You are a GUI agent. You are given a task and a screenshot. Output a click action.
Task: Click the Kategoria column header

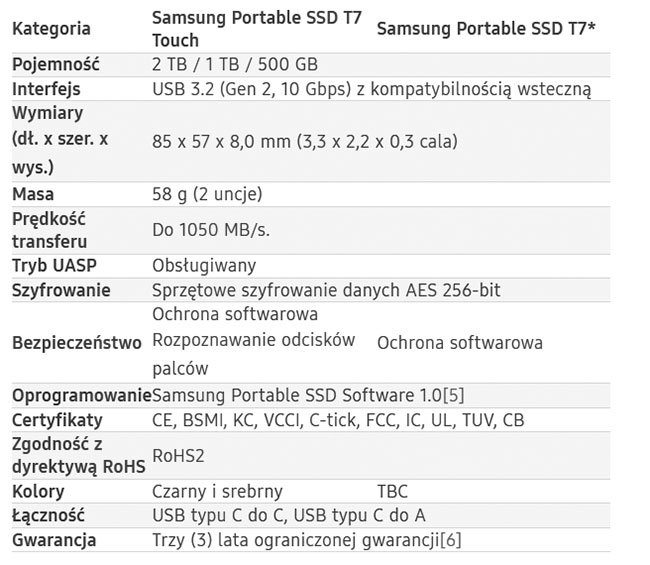pos(51,29)
